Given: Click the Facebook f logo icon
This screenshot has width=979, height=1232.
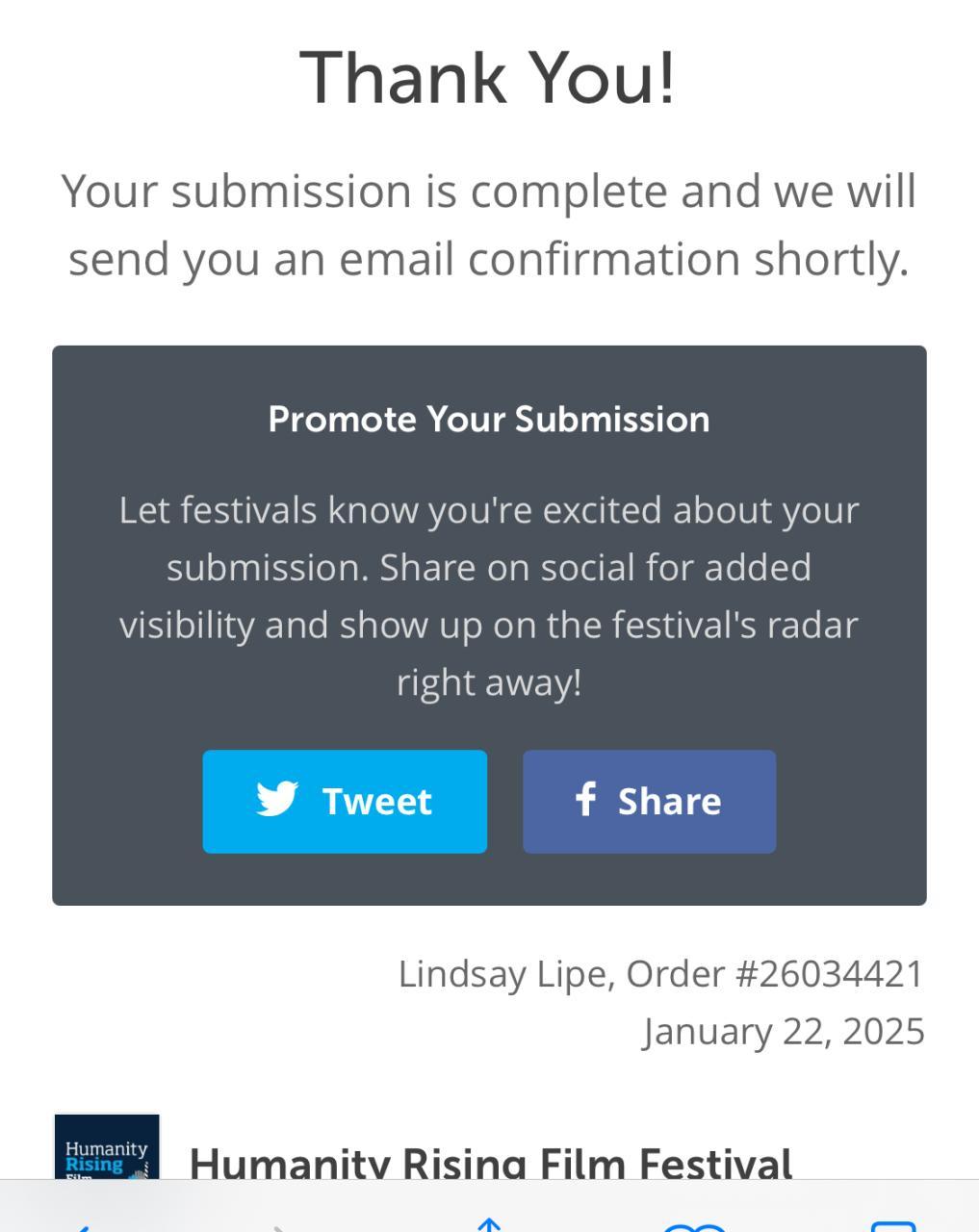Looking at the screenshot, I should click(585, 800).
